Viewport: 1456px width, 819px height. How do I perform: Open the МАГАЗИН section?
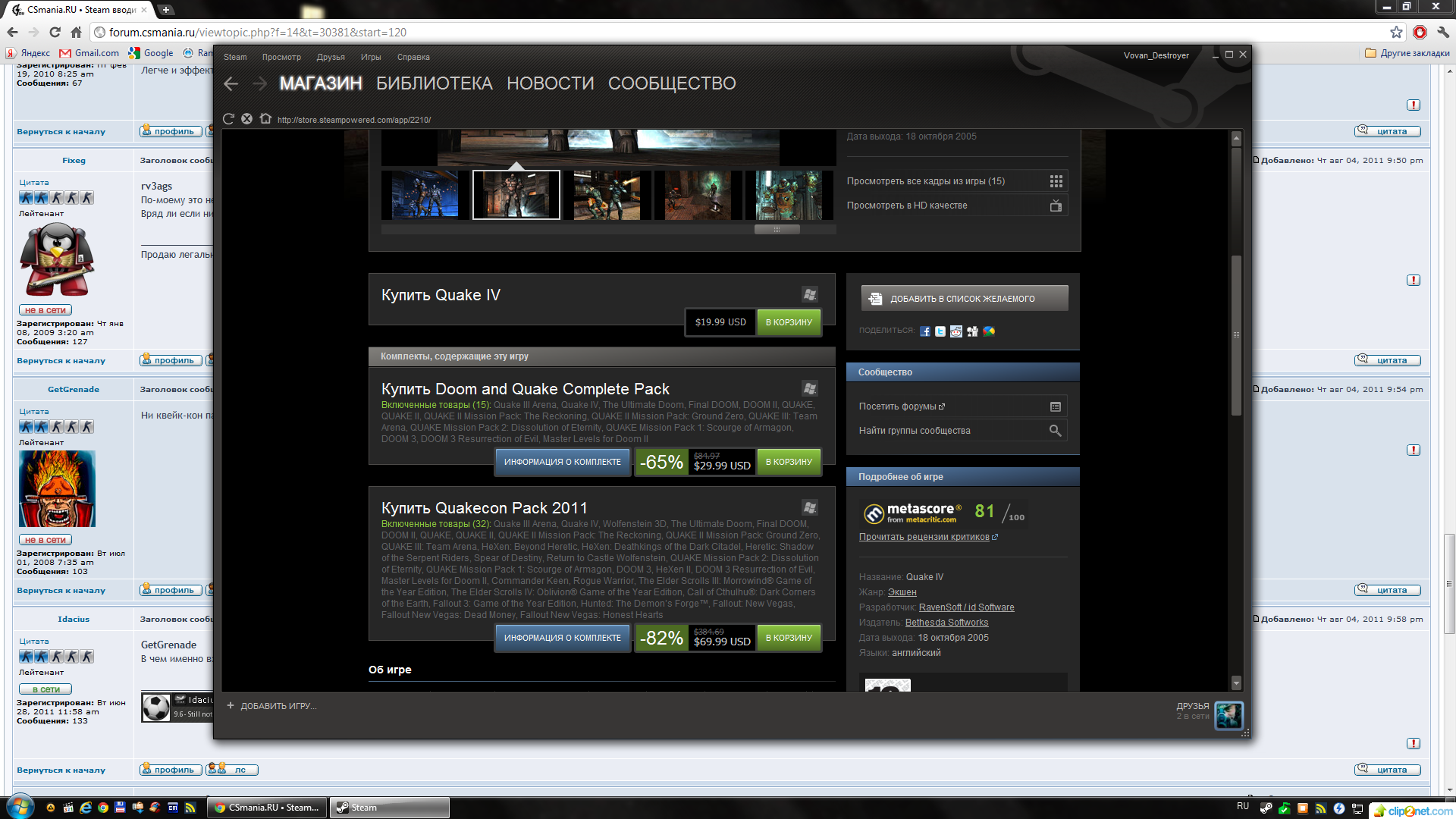point(321,83)
